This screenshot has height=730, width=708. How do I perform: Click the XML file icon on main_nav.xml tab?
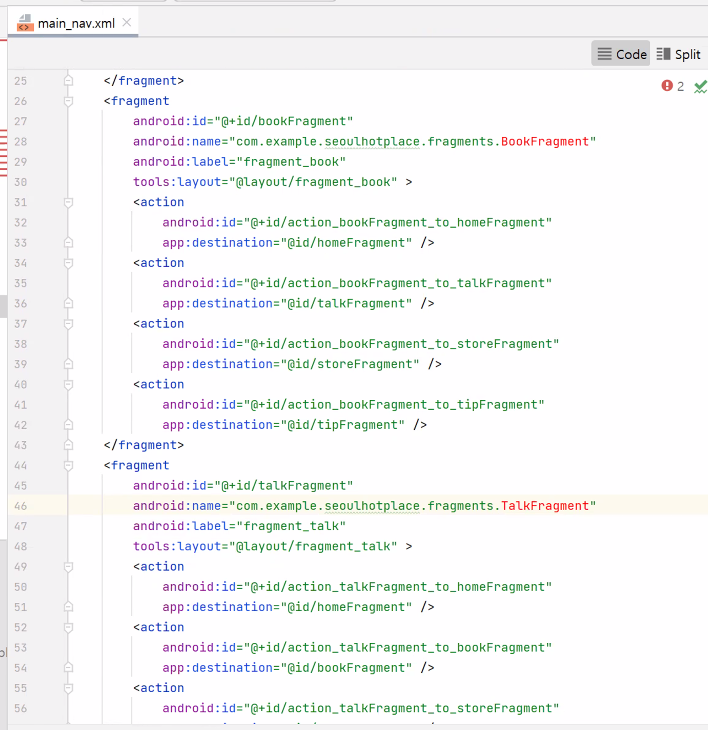pyautogui.click(x=25, y=23)
